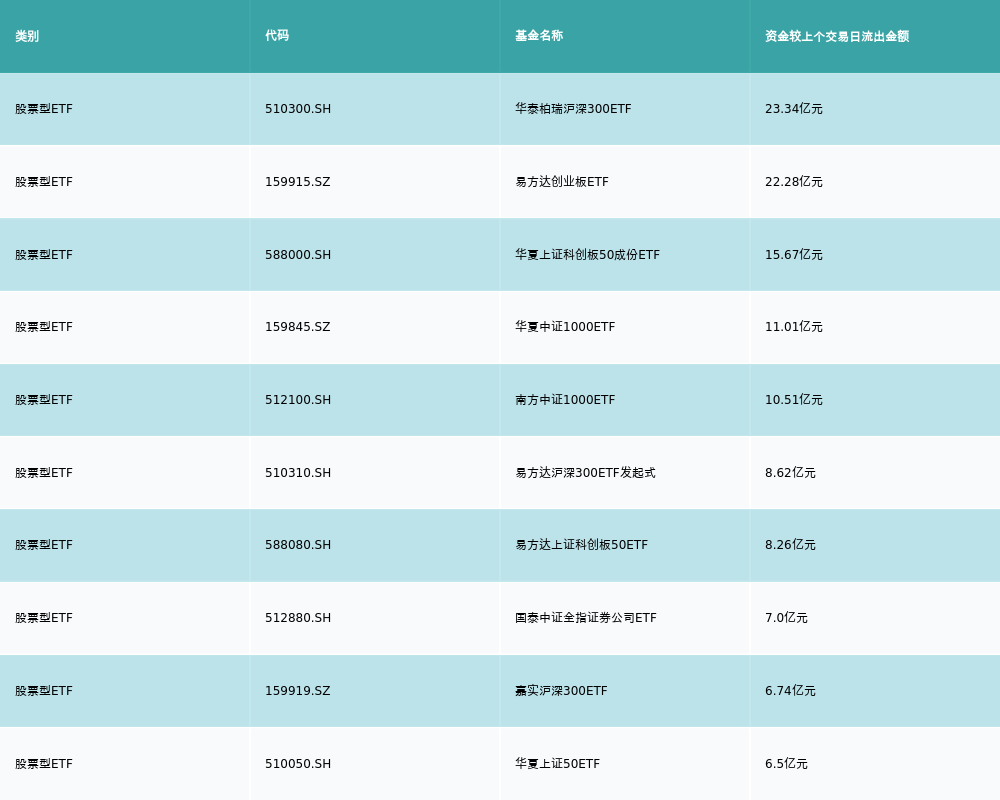The image size is (1000, 800).
Task: Select outflow amount 6.74亿元
Action: pyautogui.click(x=790, y=691)
